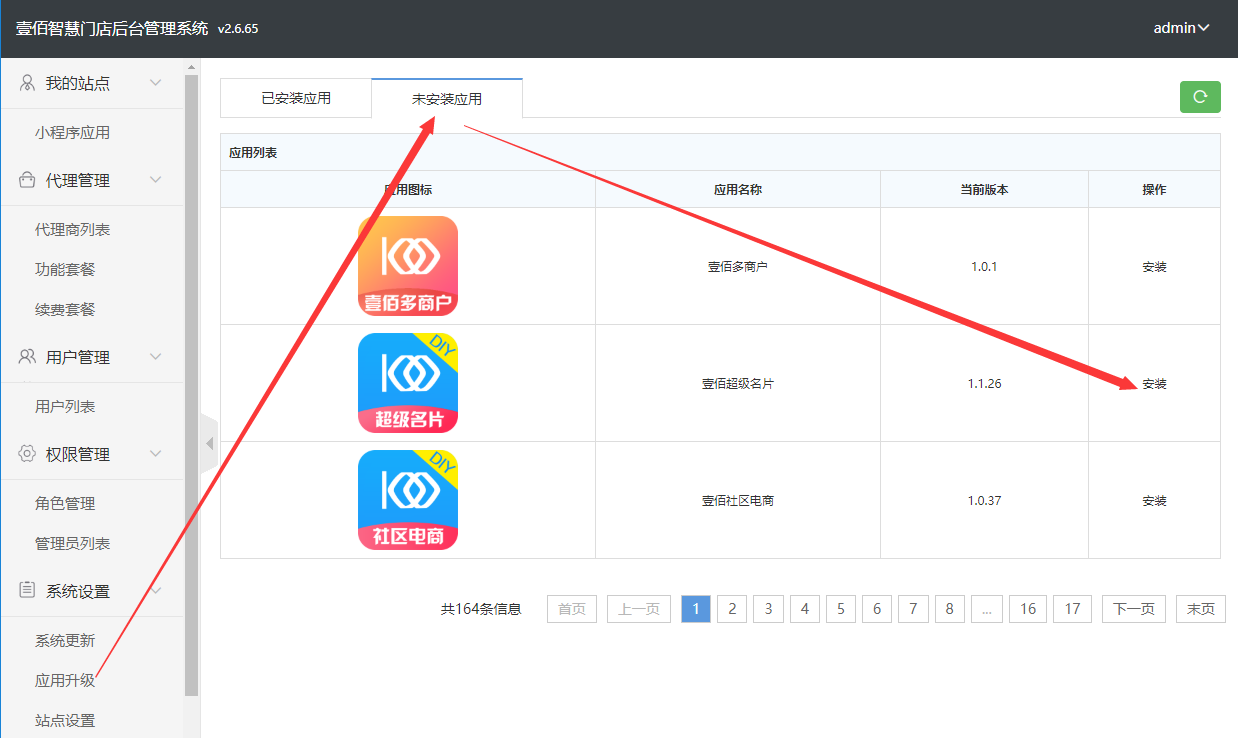The height and width of the screenshot is (738, 1238).
Task: Click the 壹佰社区电商 app name cell
Action: click(738, 500)
